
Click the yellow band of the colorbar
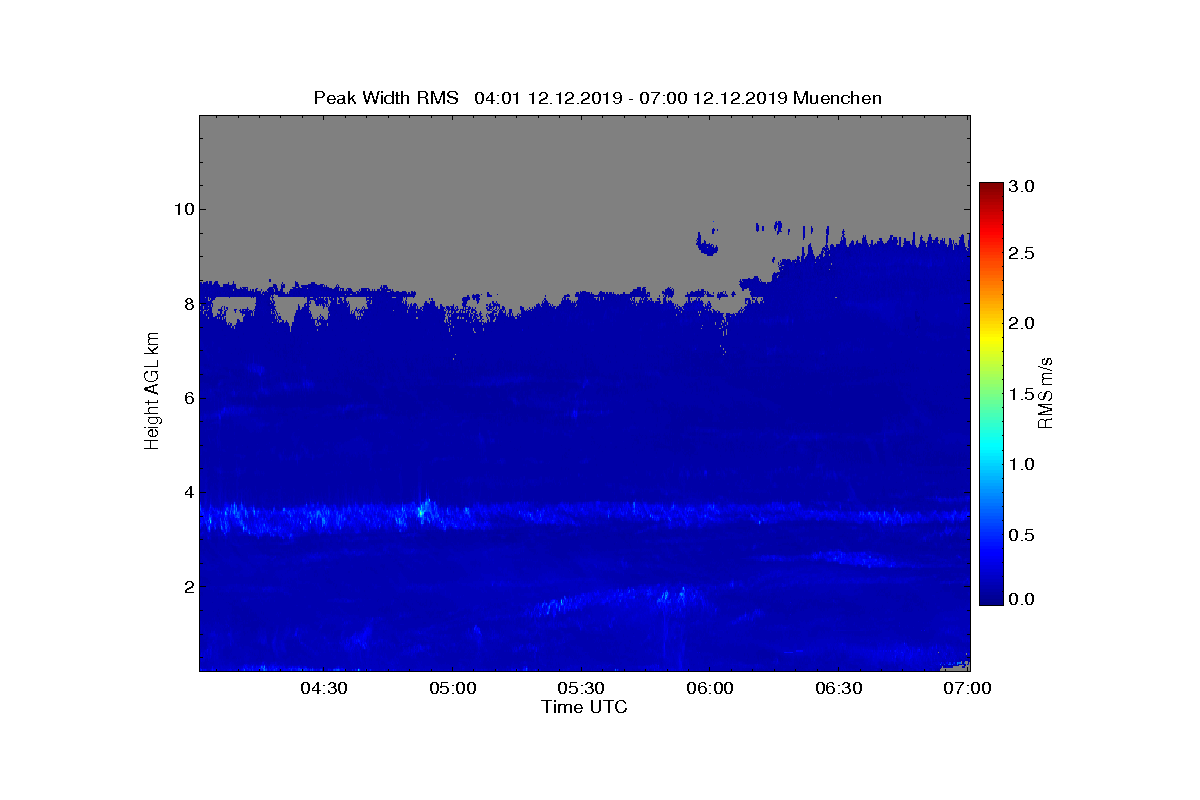tap(990, 337)
